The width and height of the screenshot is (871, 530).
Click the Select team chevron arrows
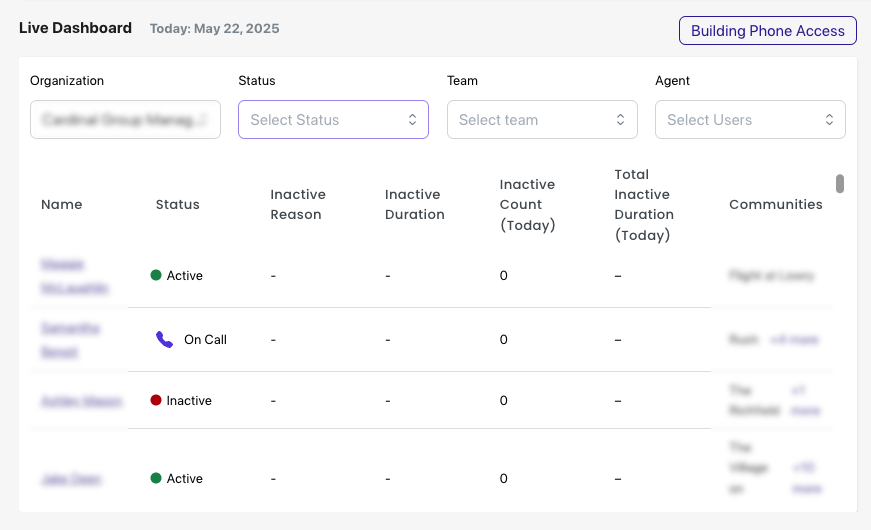coord(620,119)
